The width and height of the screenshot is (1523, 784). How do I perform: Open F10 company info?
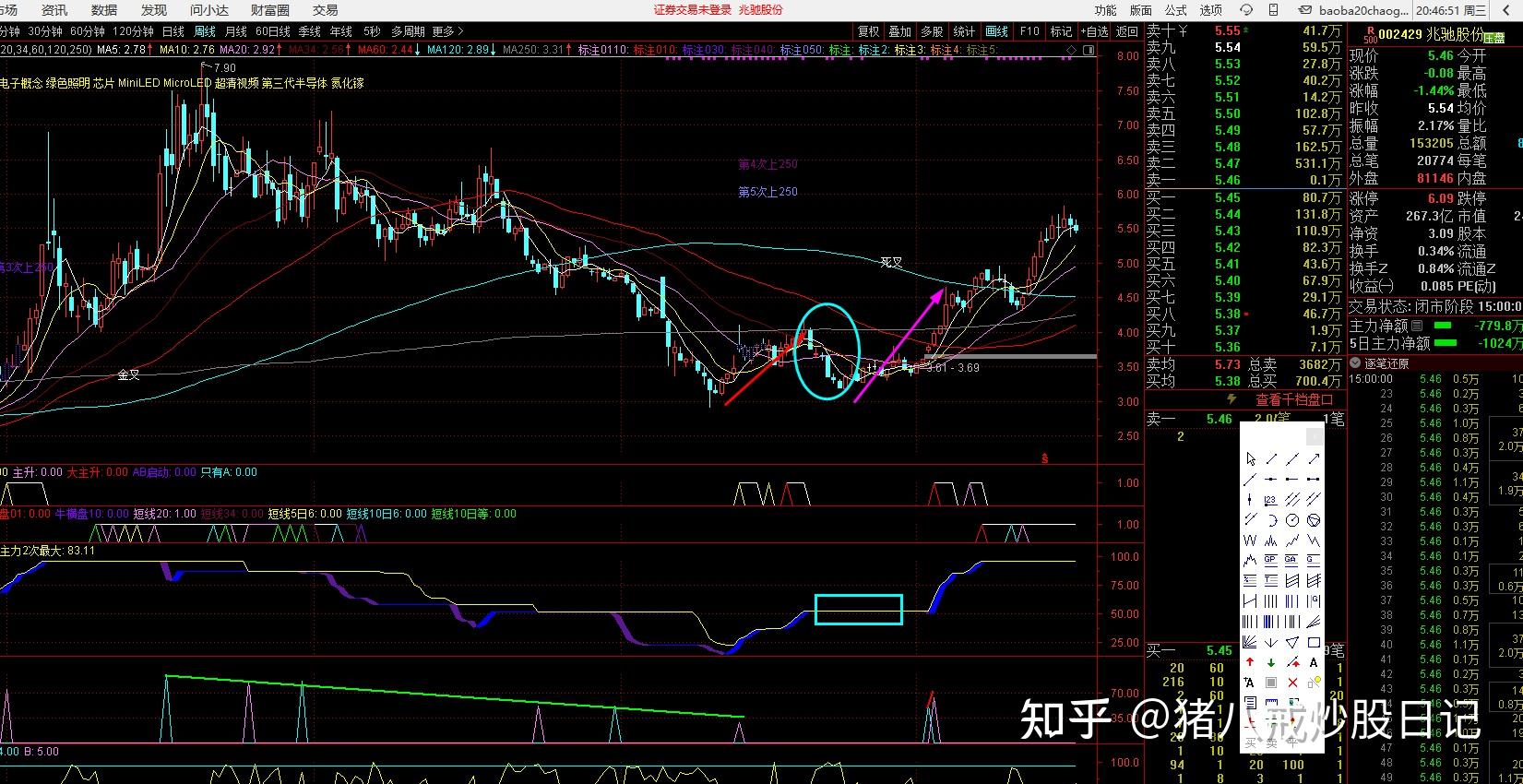pyautogui.click(x=1029, y=31)
